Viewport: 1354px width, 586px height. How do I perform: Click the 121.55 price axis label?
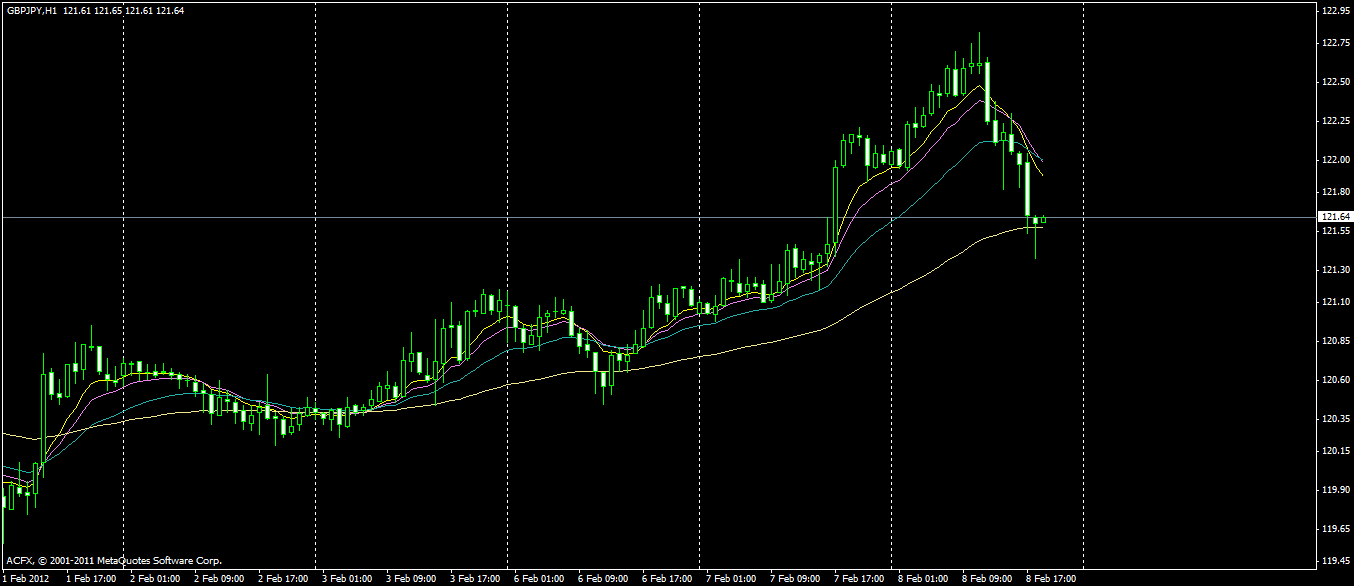[1336, 231]
